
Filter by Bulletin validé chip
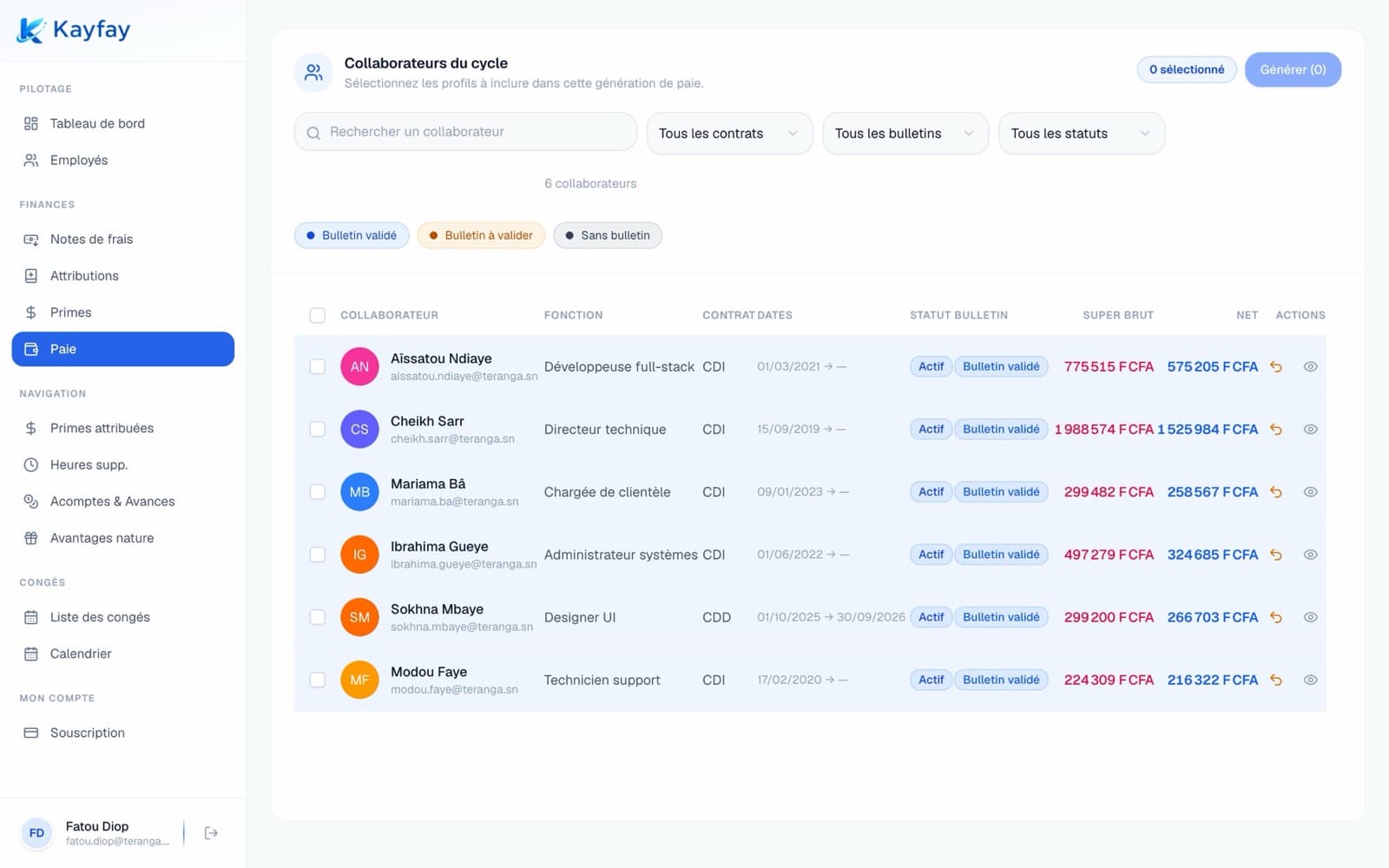352,235
